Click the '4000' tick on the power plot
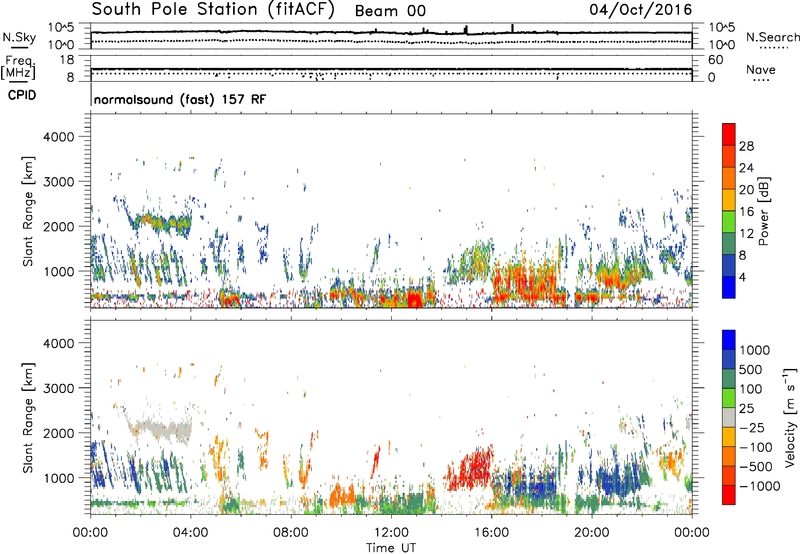 (x=58, y=137)
